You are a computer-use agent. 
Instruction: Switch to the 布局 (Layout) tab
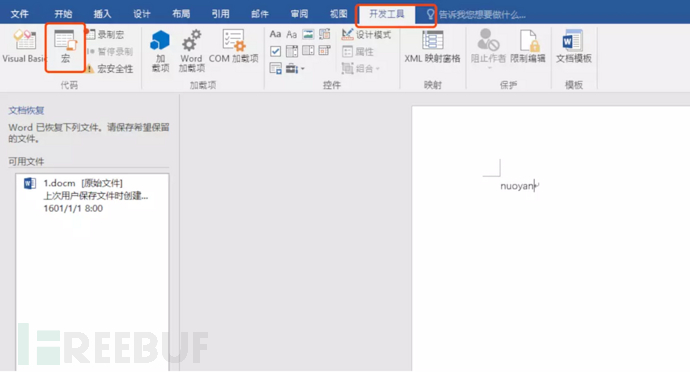pyautogui.click(x=181, y=14)
